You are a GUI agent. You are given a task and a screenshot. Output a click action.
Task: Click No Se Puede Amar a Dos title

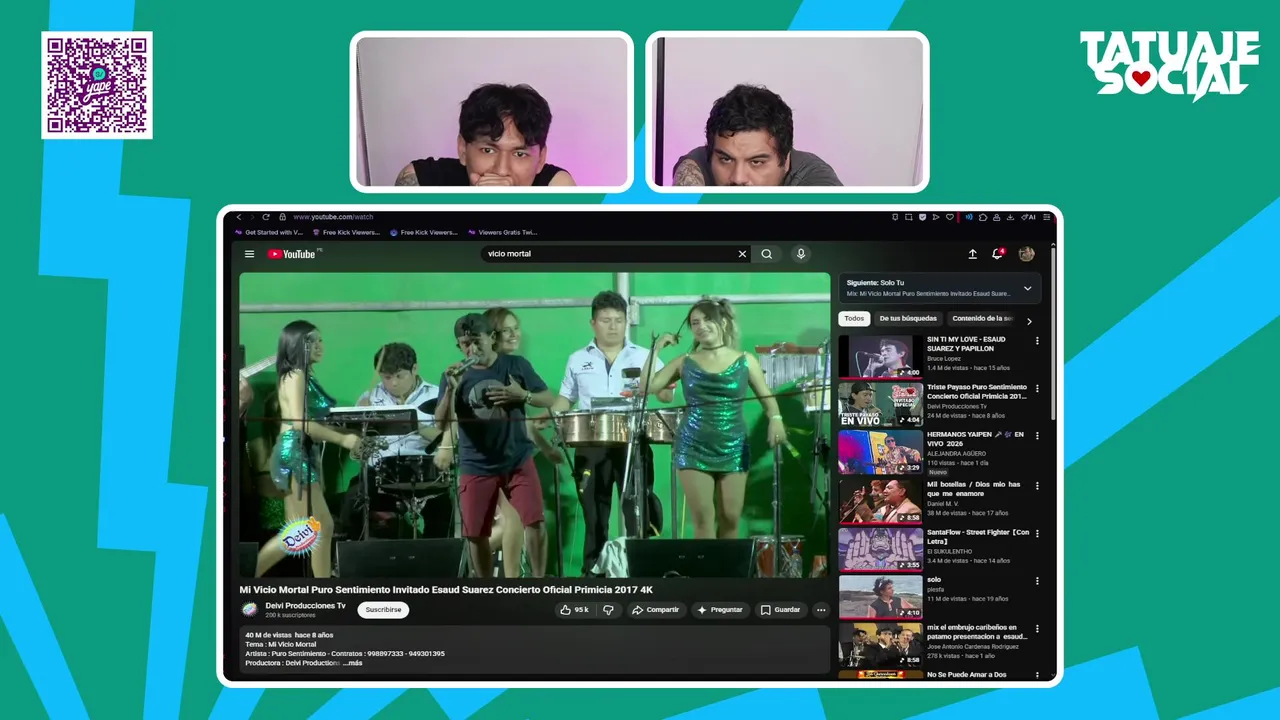[x=969, y=675]
